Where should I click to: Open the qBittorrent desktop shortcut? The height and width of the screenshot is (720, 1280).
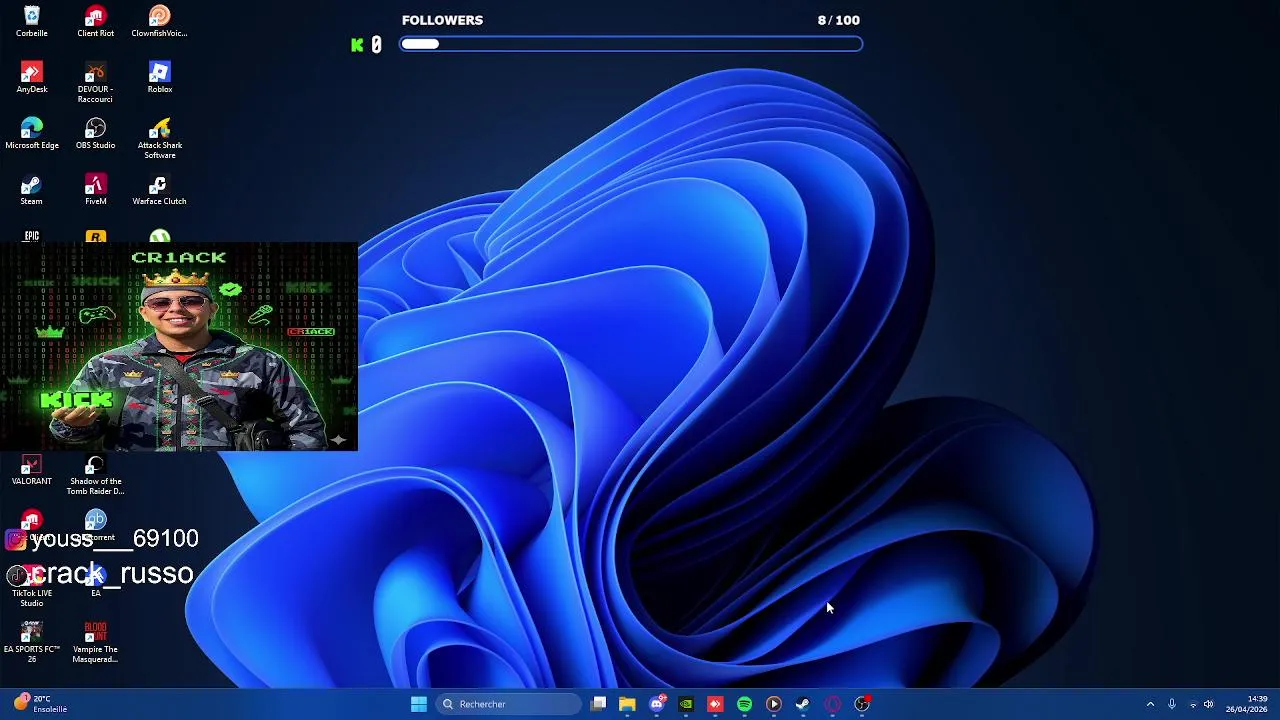pyautogui.click(x=95, y=526)
